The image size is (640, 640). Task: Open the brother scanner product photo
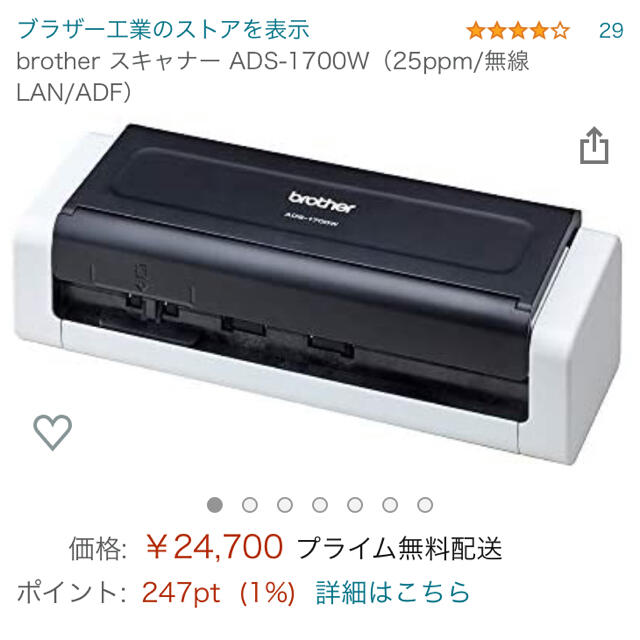click(x=318, y=294)
